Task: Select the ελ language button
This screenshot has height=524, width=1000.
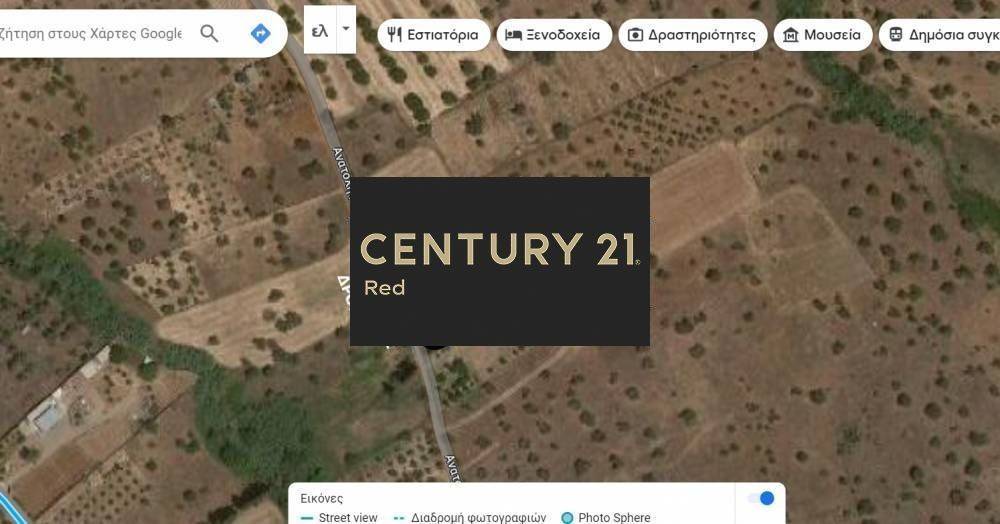Action: (x=320, y=29)
